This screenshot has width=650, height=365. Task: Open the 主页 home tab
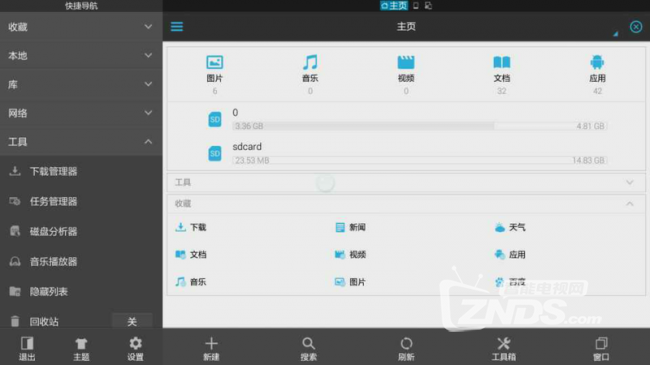394,5
